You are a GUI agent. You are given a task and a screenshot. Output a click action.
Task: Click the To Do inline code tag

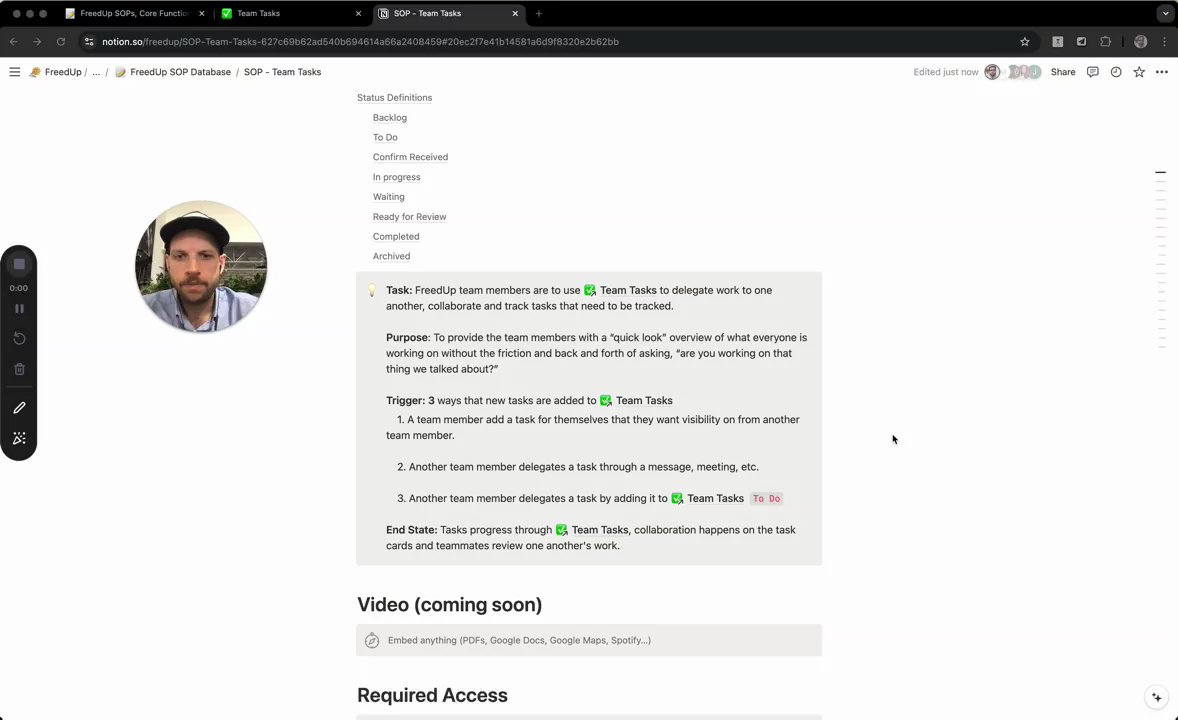766,499
